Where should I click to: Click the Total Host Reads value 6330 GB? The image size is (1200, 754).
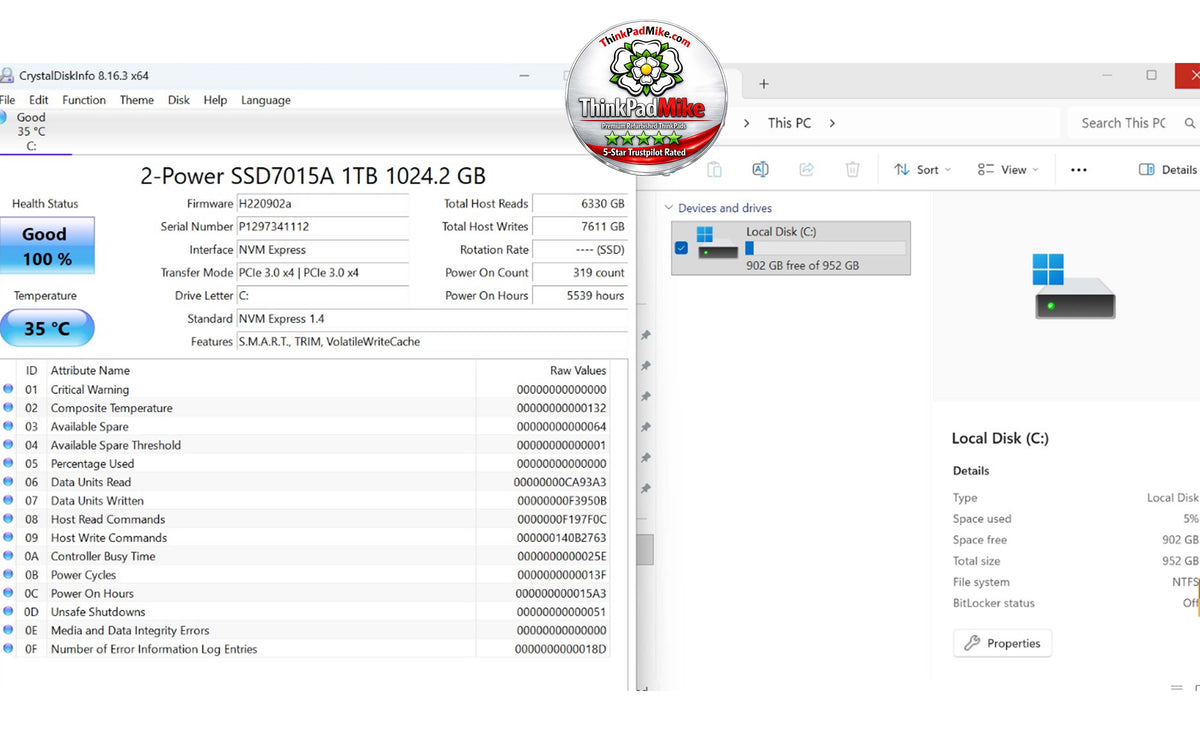click(580, 204)
